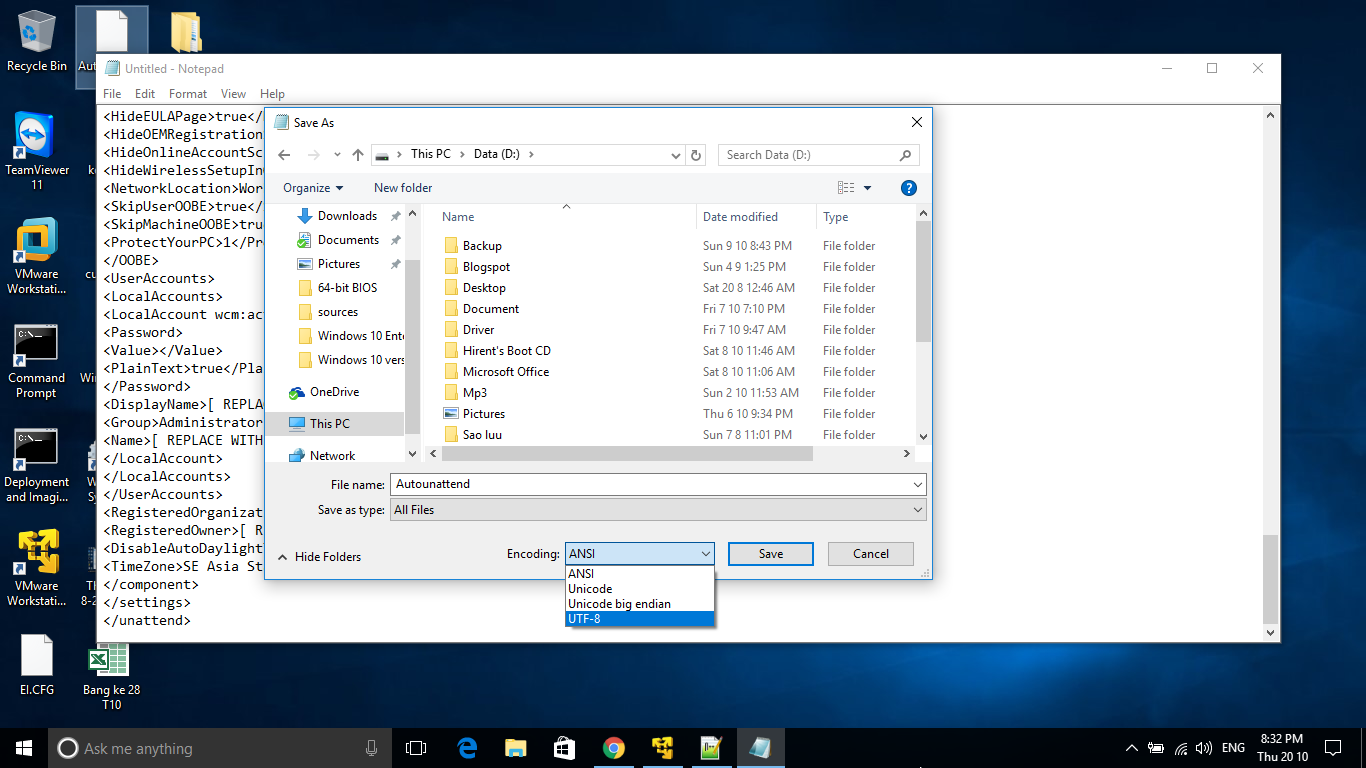Click the up-one-level arrow in Save As
Viewport: 1366px width, 768px height.
[x=358, y=155]
